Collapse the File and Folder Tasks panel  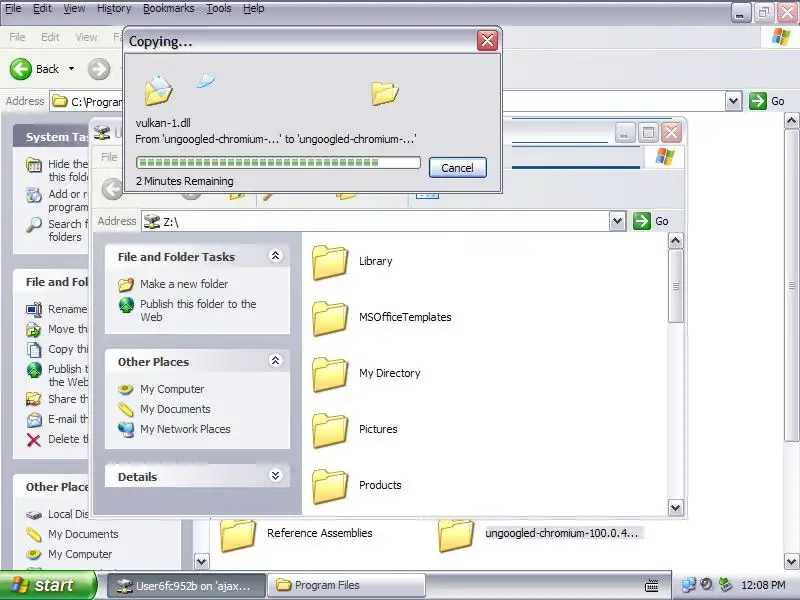[276, 256]
